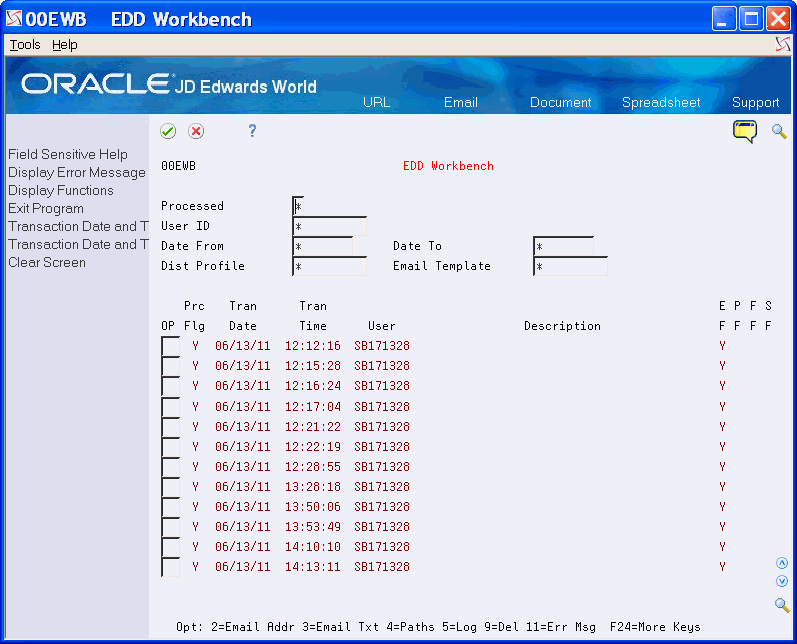This screenshot has width=797, height=644.
Task: Click time value 12:28:55
Action: pyautogui.click(x=313, y=467)
